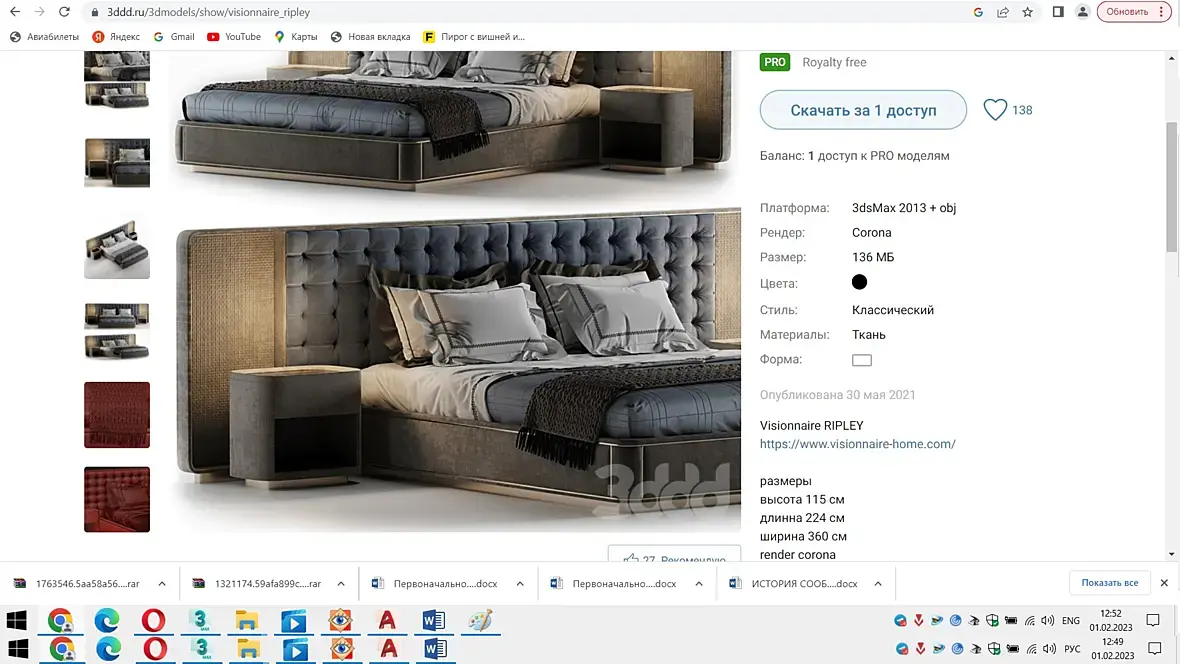The height and width of the screenshot is (664, 1180).
Task: Click the green PRO badge
Action: pos(774,62)
